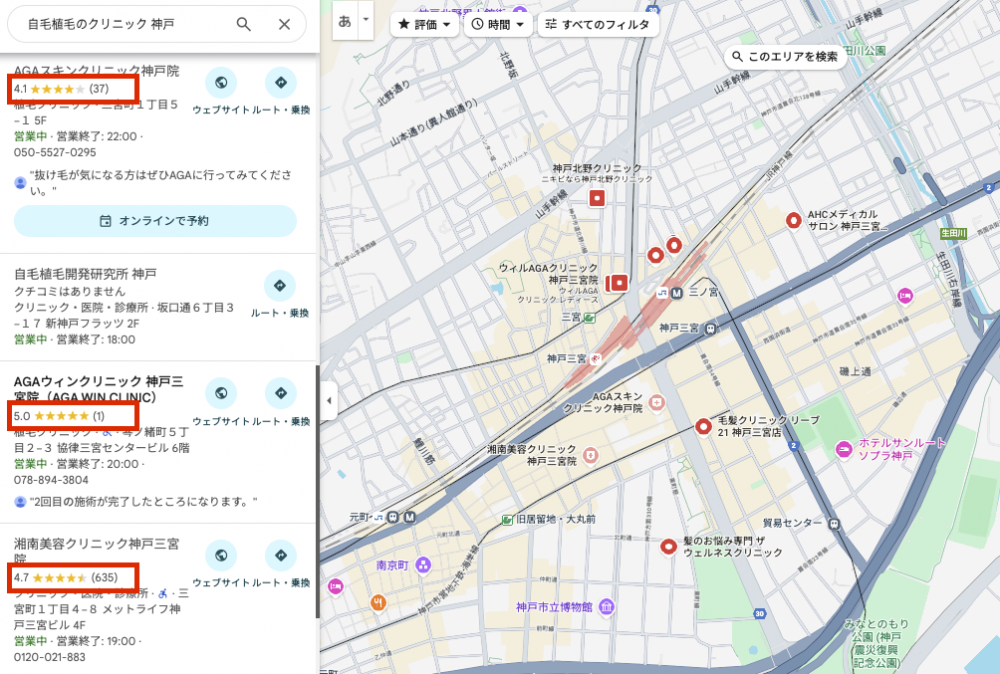This screenshot has height=674, width=1000.
Task: Click directions icon for 湘南美容クリニック神戸三宮院
Action: click(281, 555)
